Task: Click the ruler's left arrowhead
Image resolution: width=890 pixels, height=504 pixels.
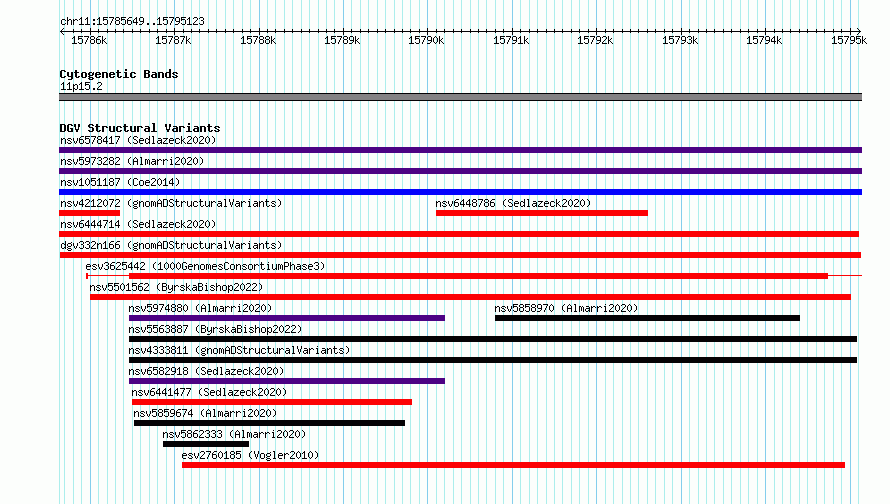Action: (62, 32)
